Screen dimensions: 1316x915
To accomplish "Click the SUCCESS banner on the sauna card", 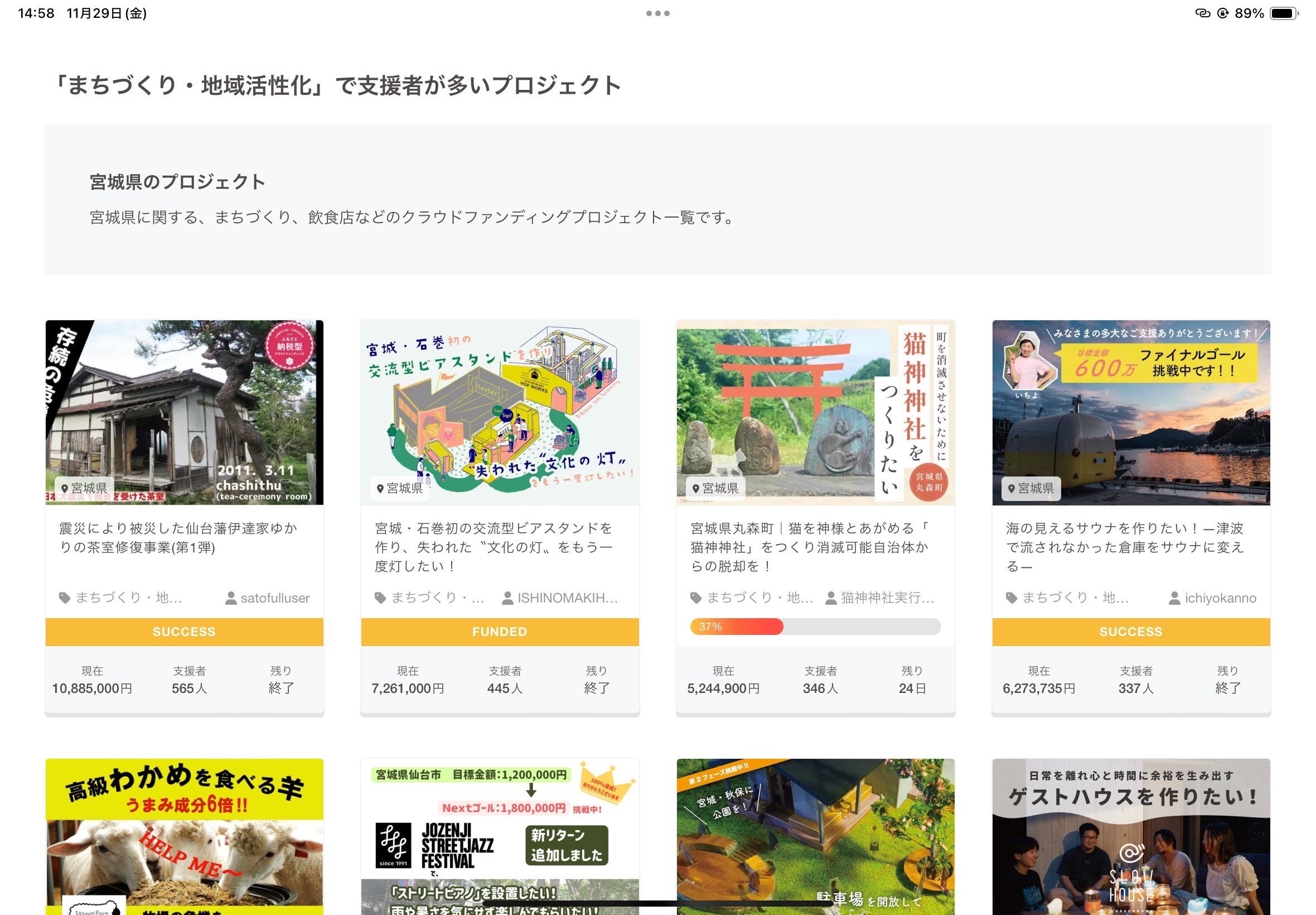I will [x=1130, y=632].
